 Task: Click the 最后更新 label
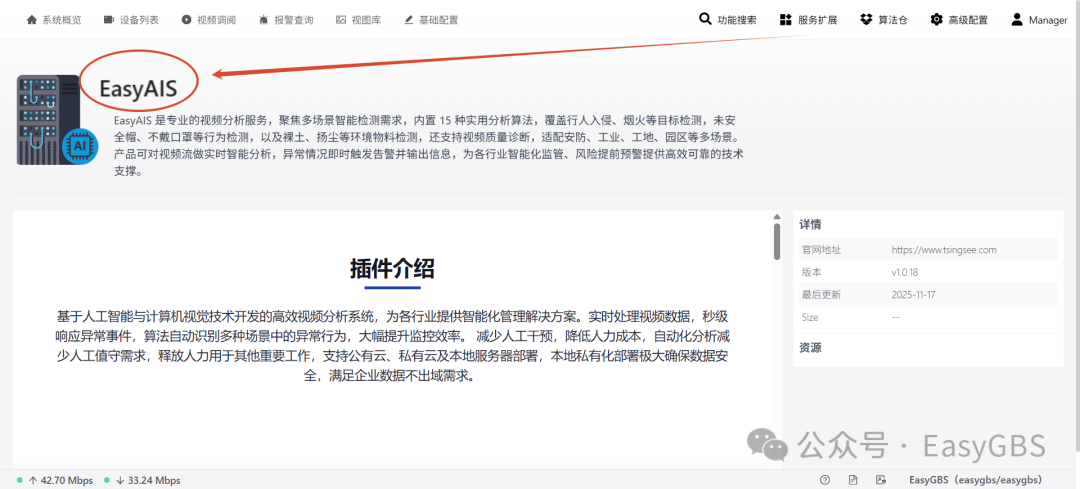[x=821, y=295]
